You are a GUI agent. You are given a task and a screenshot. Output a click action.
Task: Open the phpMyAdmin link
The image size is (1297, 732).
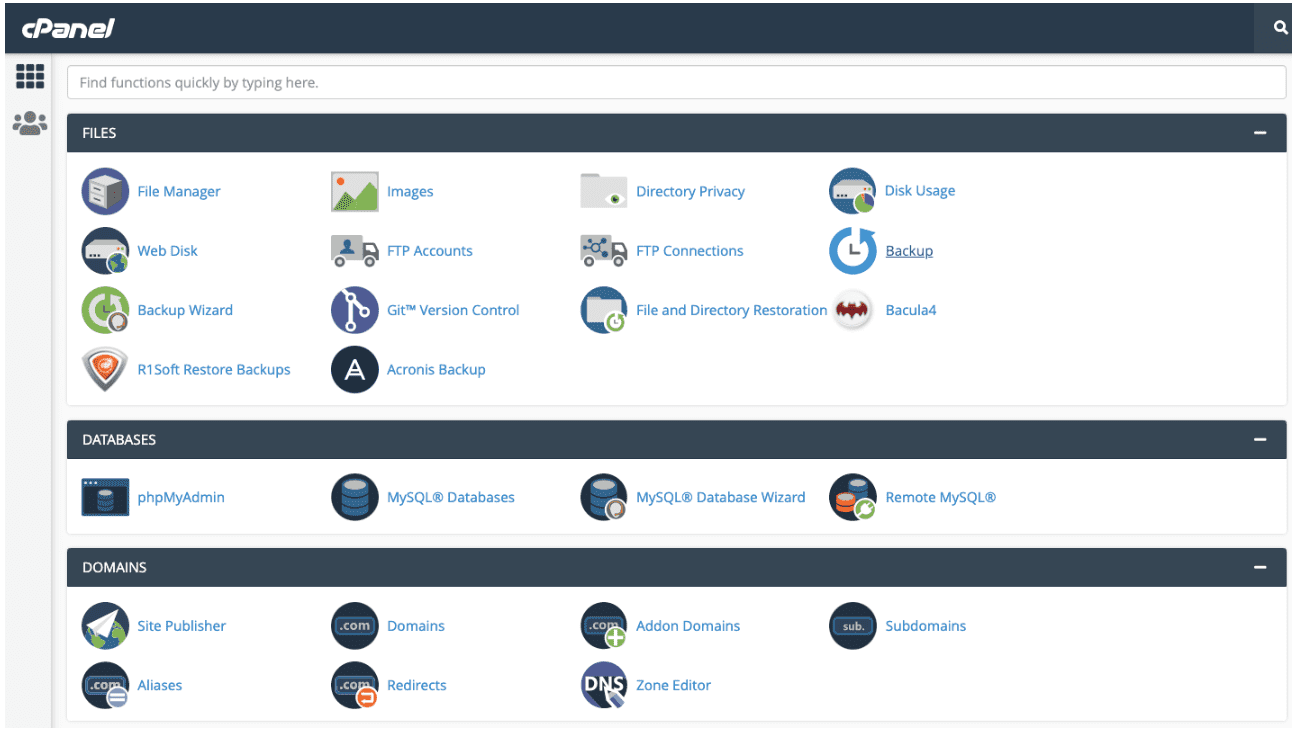click(181, 497)
